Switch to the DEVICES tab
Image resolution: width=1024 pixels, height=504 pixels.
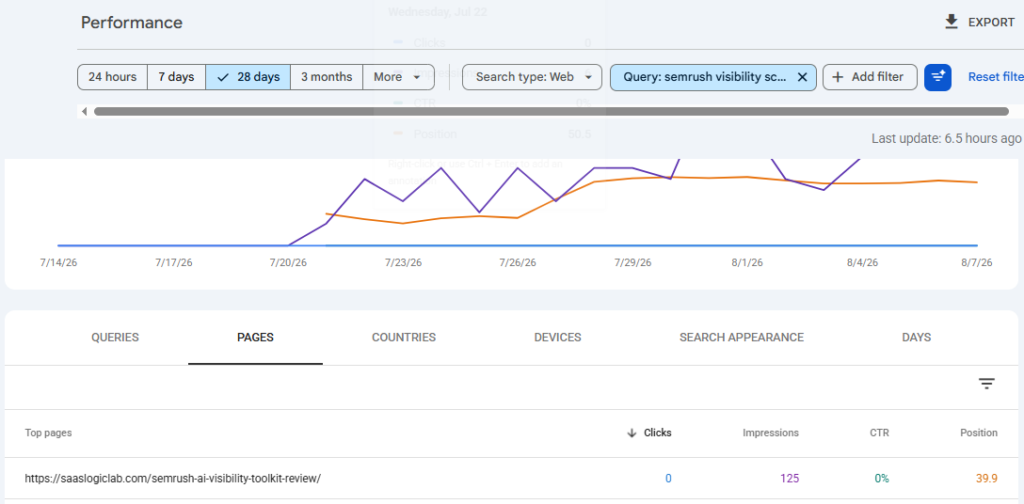558,338
